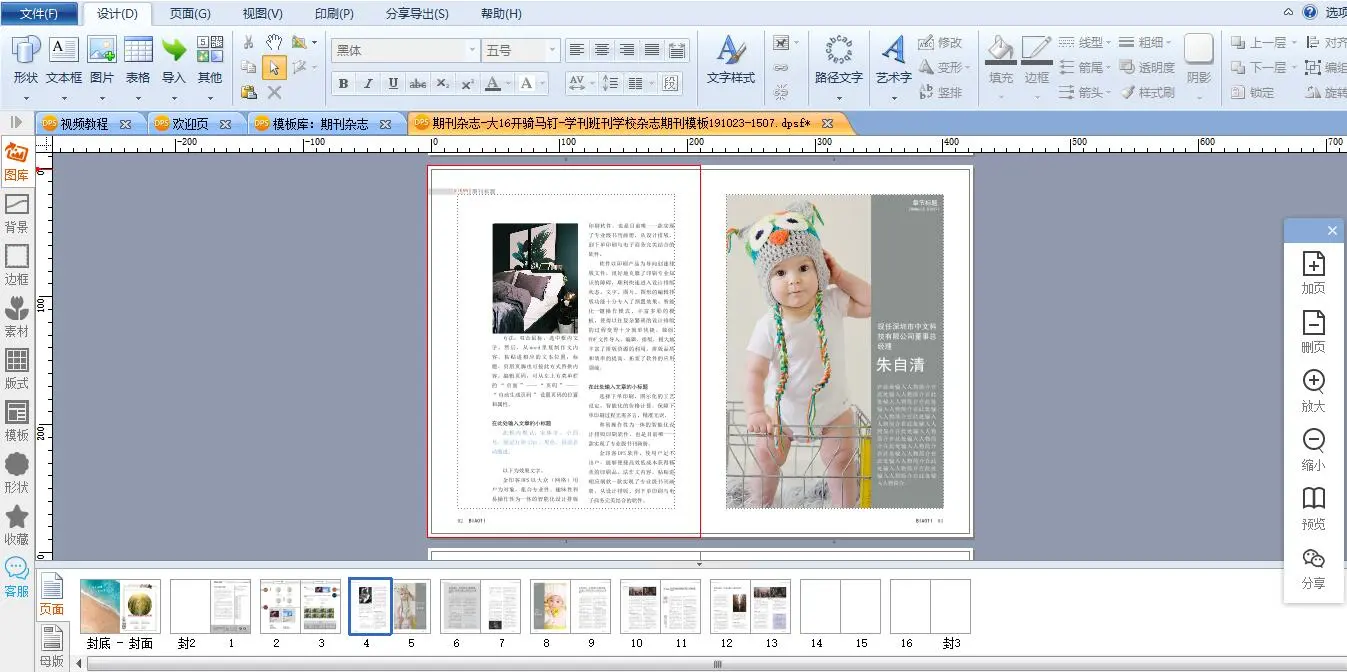
Task: Expand the 形状 shape dropdown arrow
Action: coord(26,98)
